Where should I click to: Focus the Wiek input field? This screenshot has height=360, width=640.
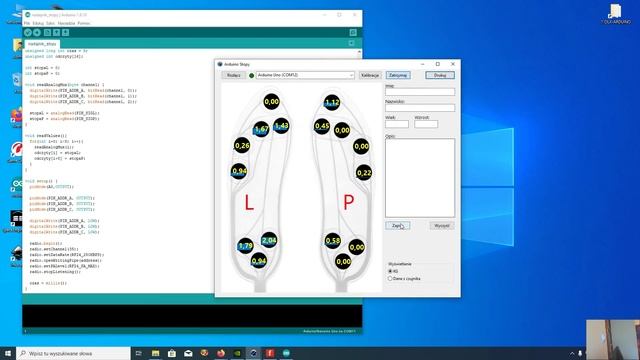coord(397,124)
